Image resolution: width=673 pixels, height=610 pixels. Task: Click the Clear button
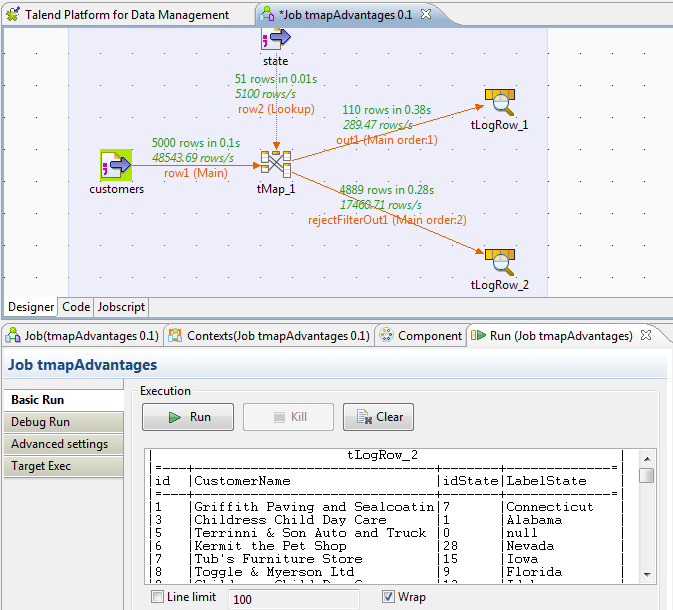point(378,417)
